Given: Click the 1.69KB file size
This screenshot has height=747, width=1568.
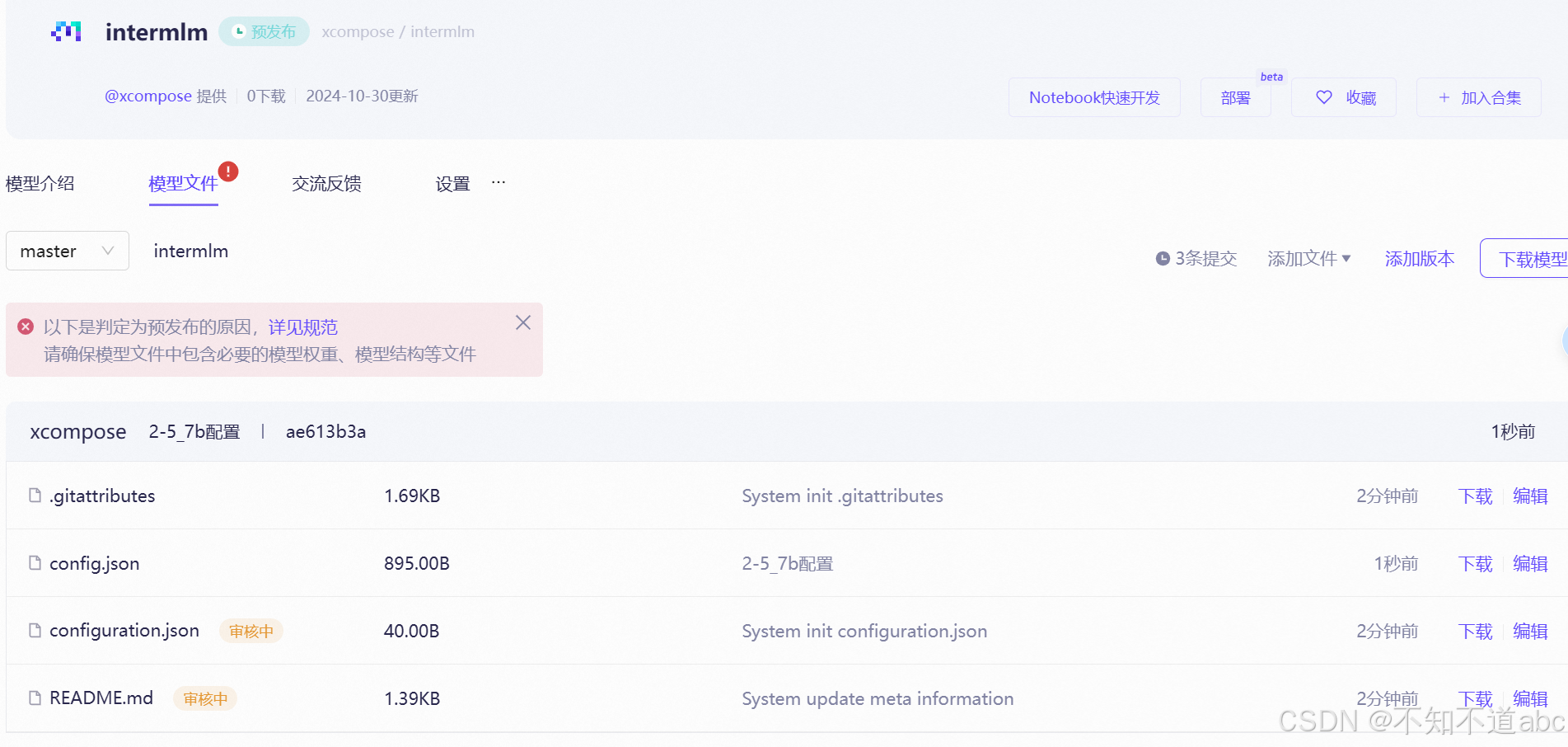Looking at the screenshot, I should [412, 496].
